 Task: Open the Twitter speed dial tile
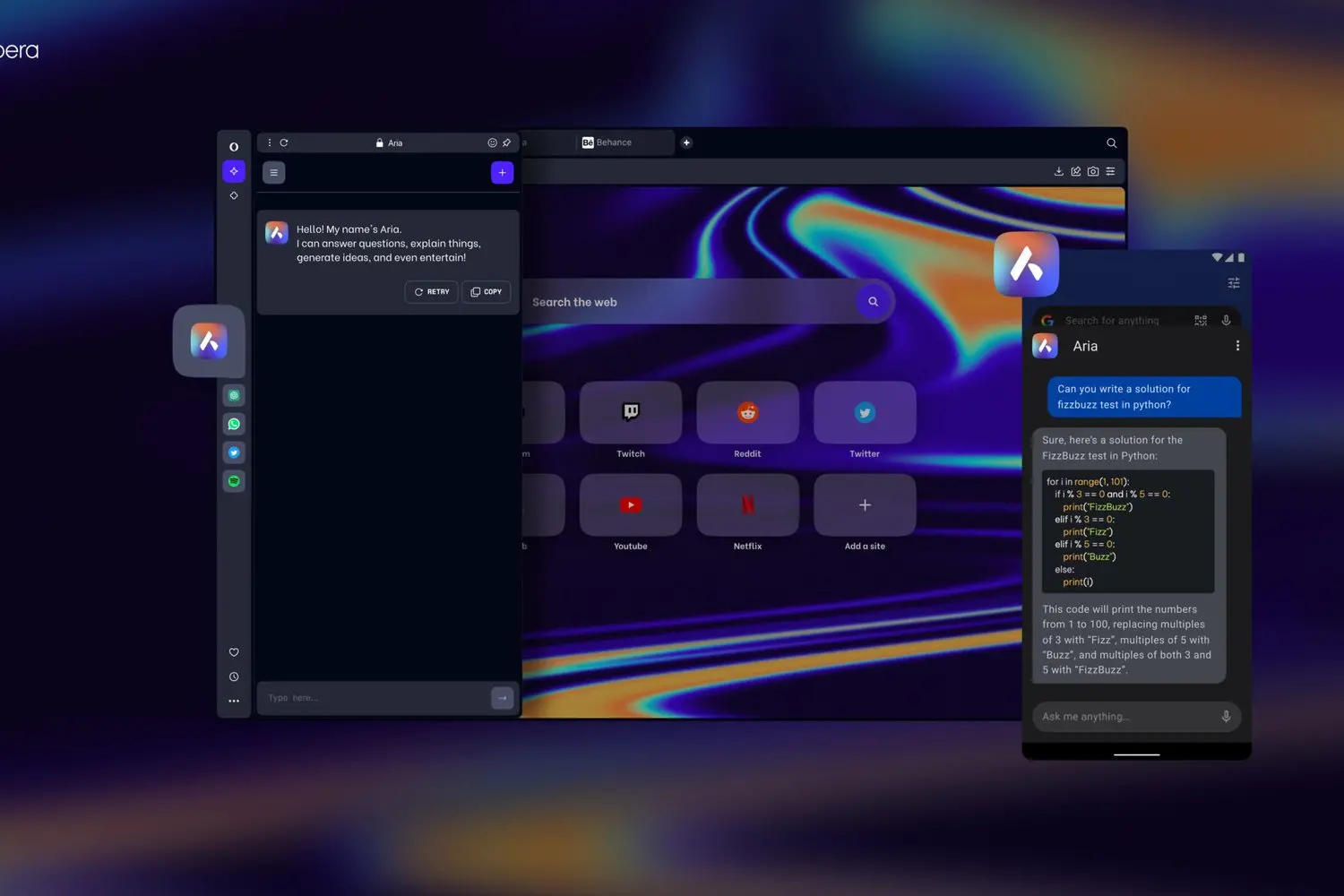pos(865,412)
